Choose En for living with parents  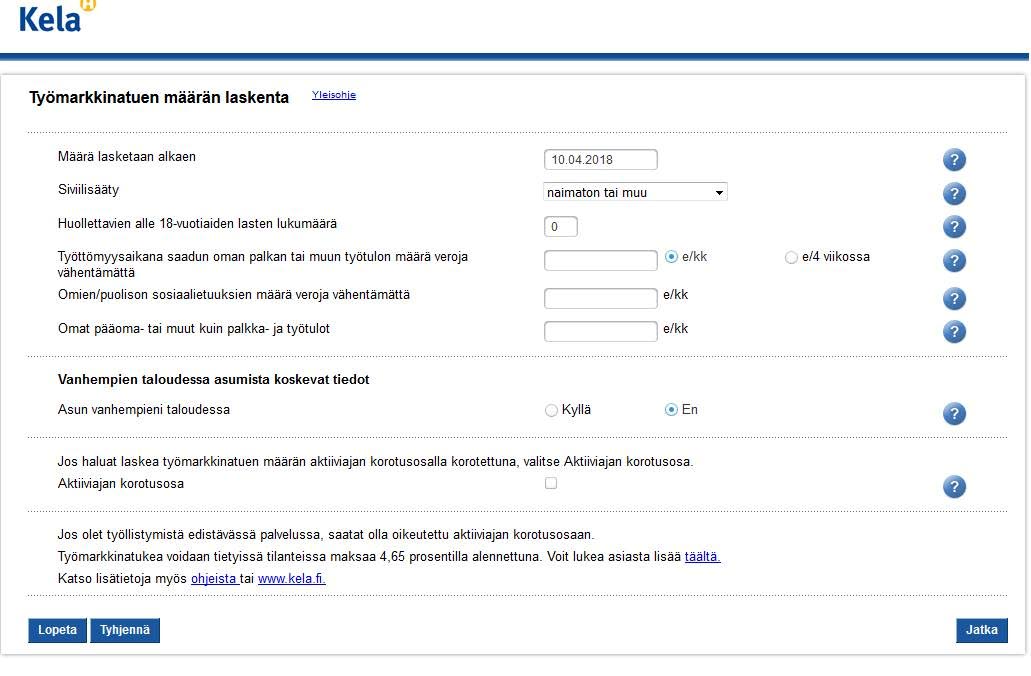[x=671, y=410]
